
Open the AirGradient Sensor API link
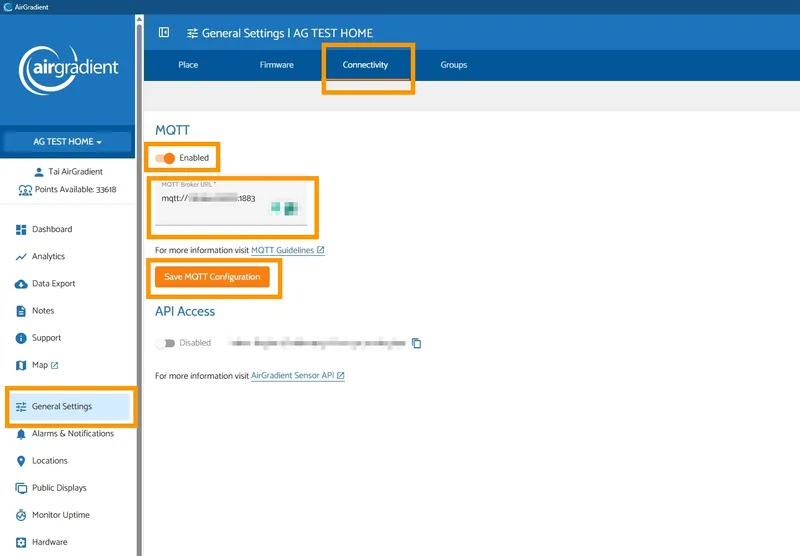point(297,375)
